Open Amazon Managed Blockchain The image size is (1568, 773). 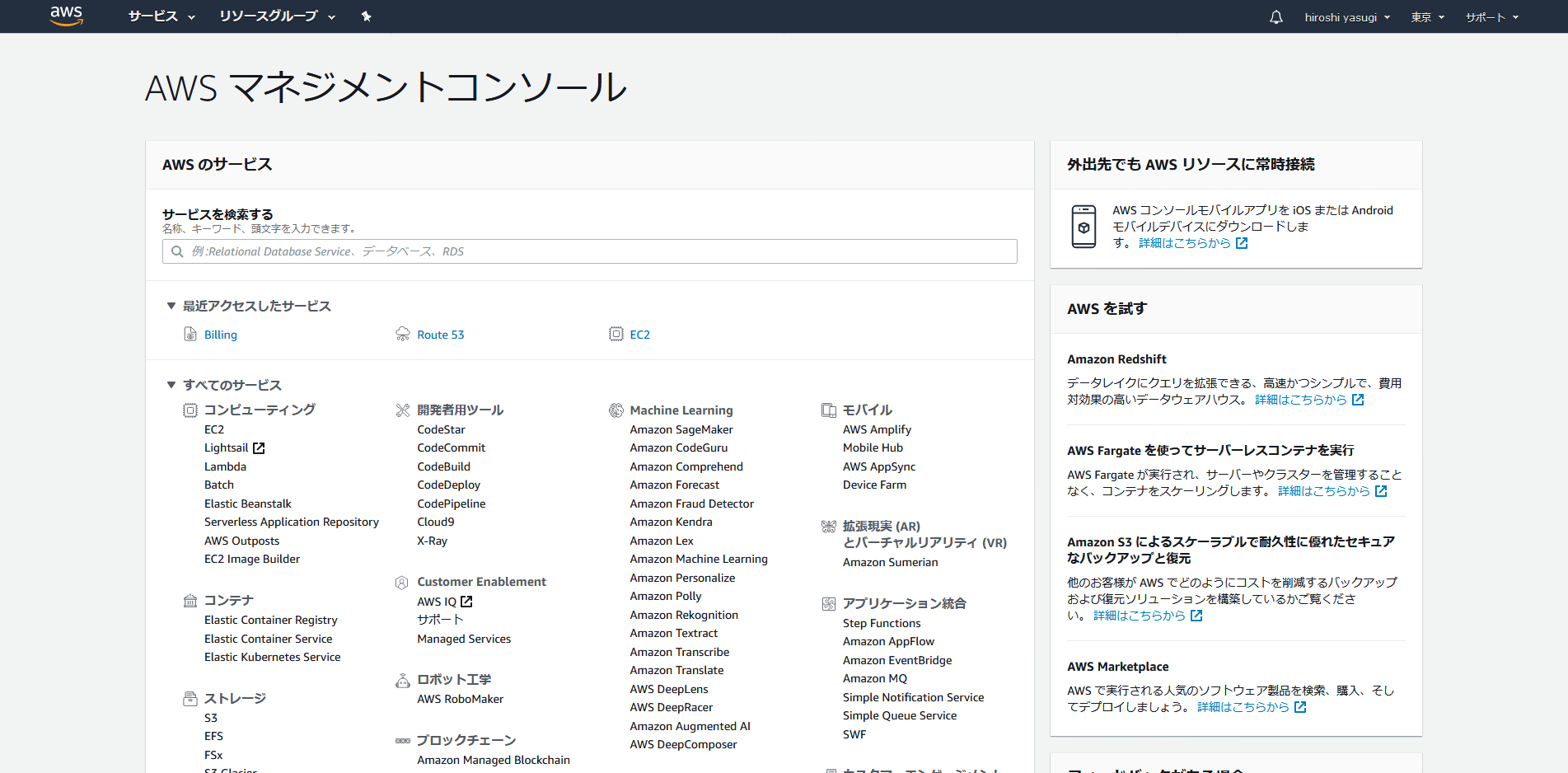(x=494, y=760)
